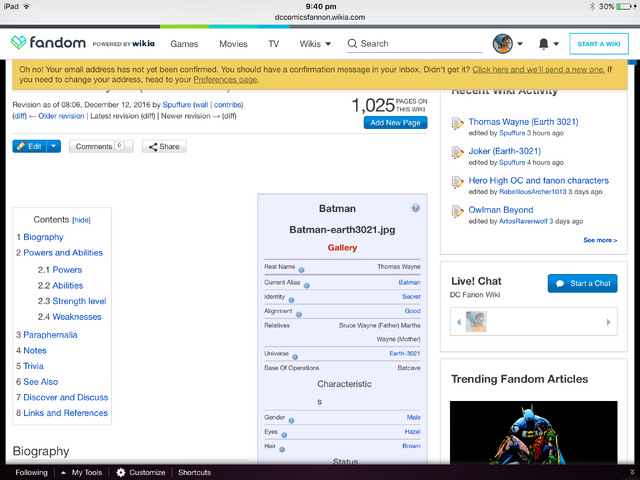Open Comments button
Image resolution: width=640 pixels, height=480 pixels.
pos(101,146)
